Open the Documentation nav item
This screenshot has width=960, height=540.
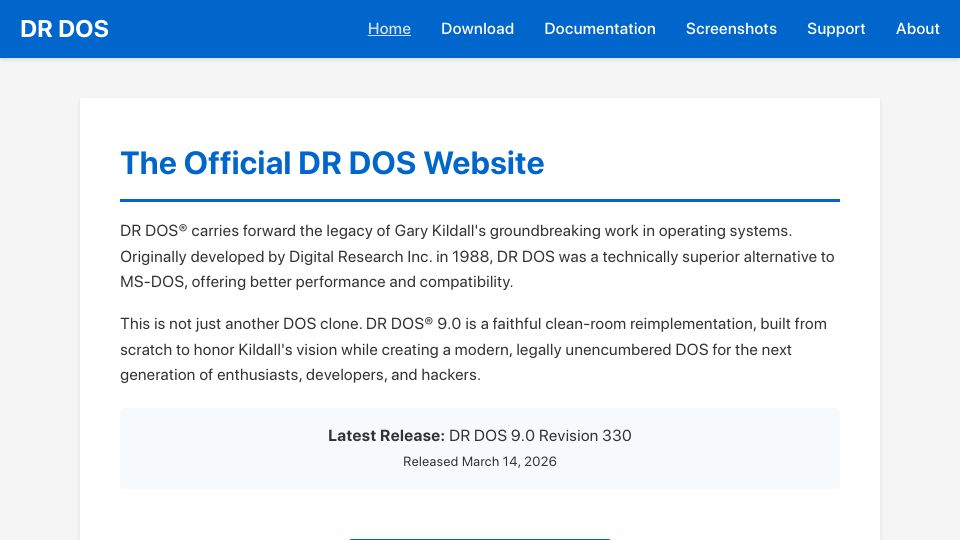coord(600,29)
